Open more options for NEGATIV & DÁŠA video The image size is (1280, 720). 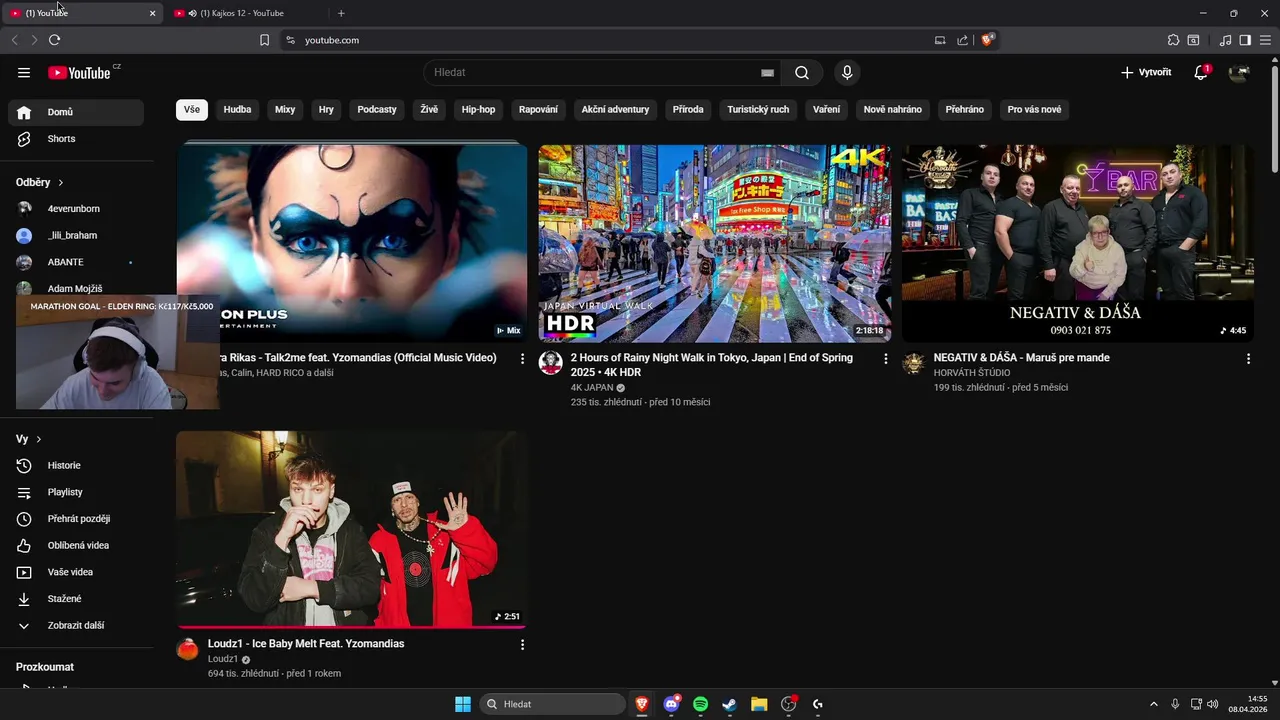pos(1248,358)
